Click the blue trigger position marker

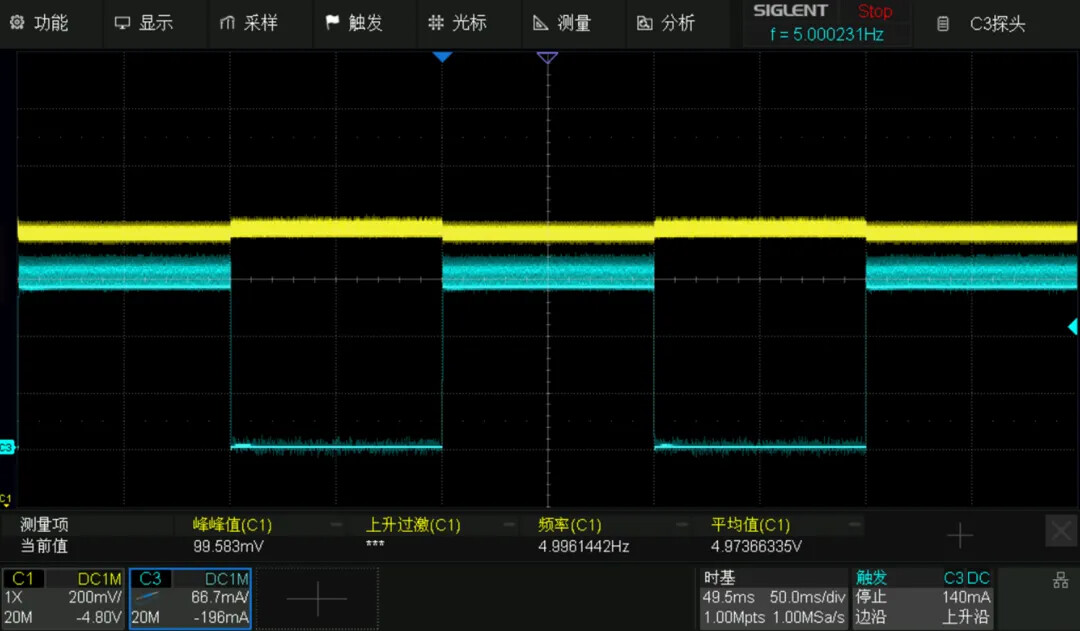[442, 58]
